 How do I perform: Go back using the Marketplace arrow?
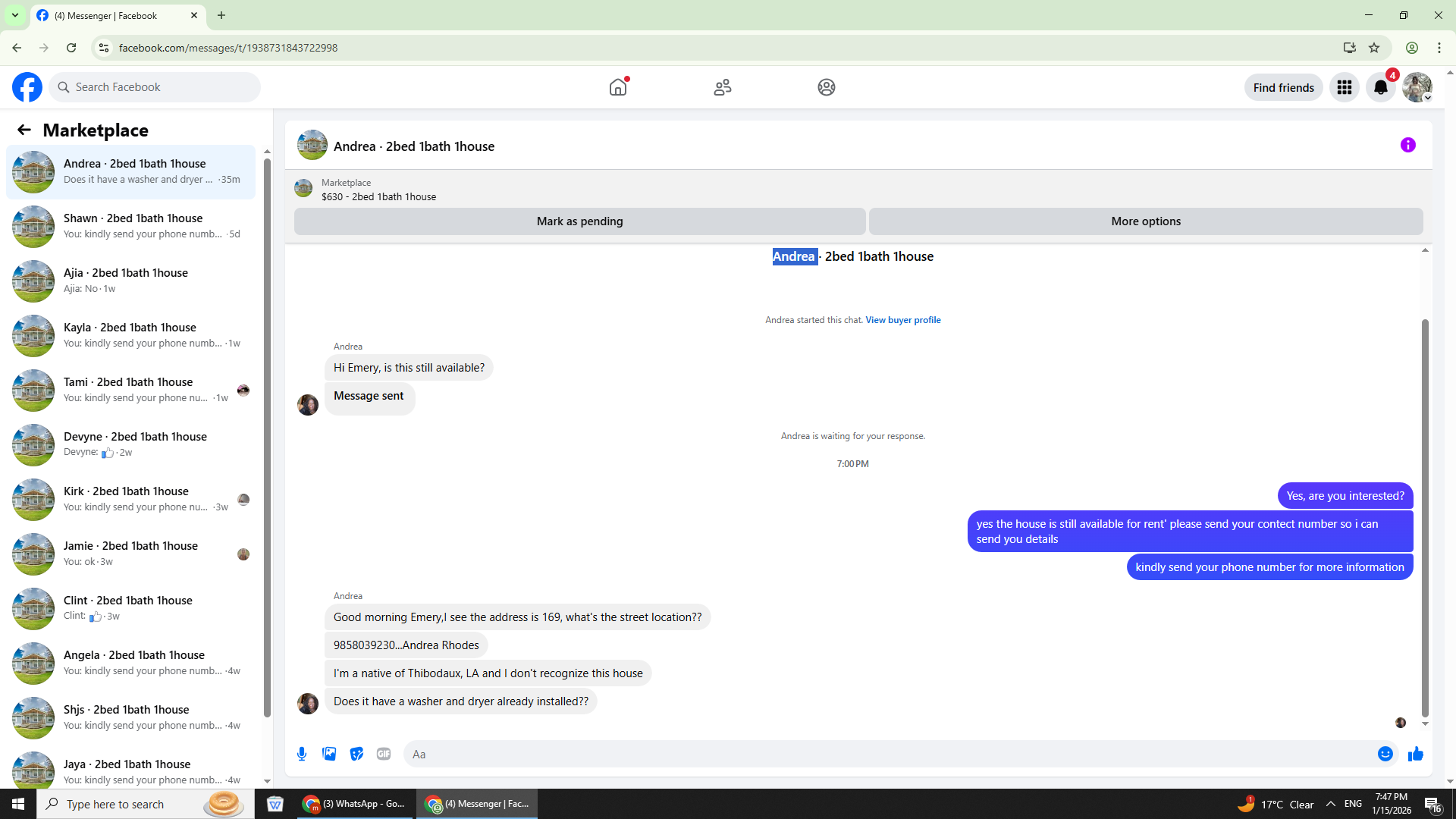pyautogui.click(x=24, y=130)
